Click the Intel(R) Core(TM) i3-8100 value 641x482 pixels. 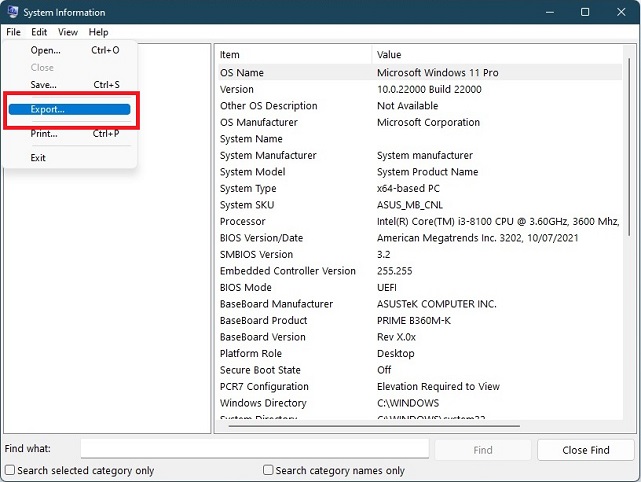coord(498,222)
